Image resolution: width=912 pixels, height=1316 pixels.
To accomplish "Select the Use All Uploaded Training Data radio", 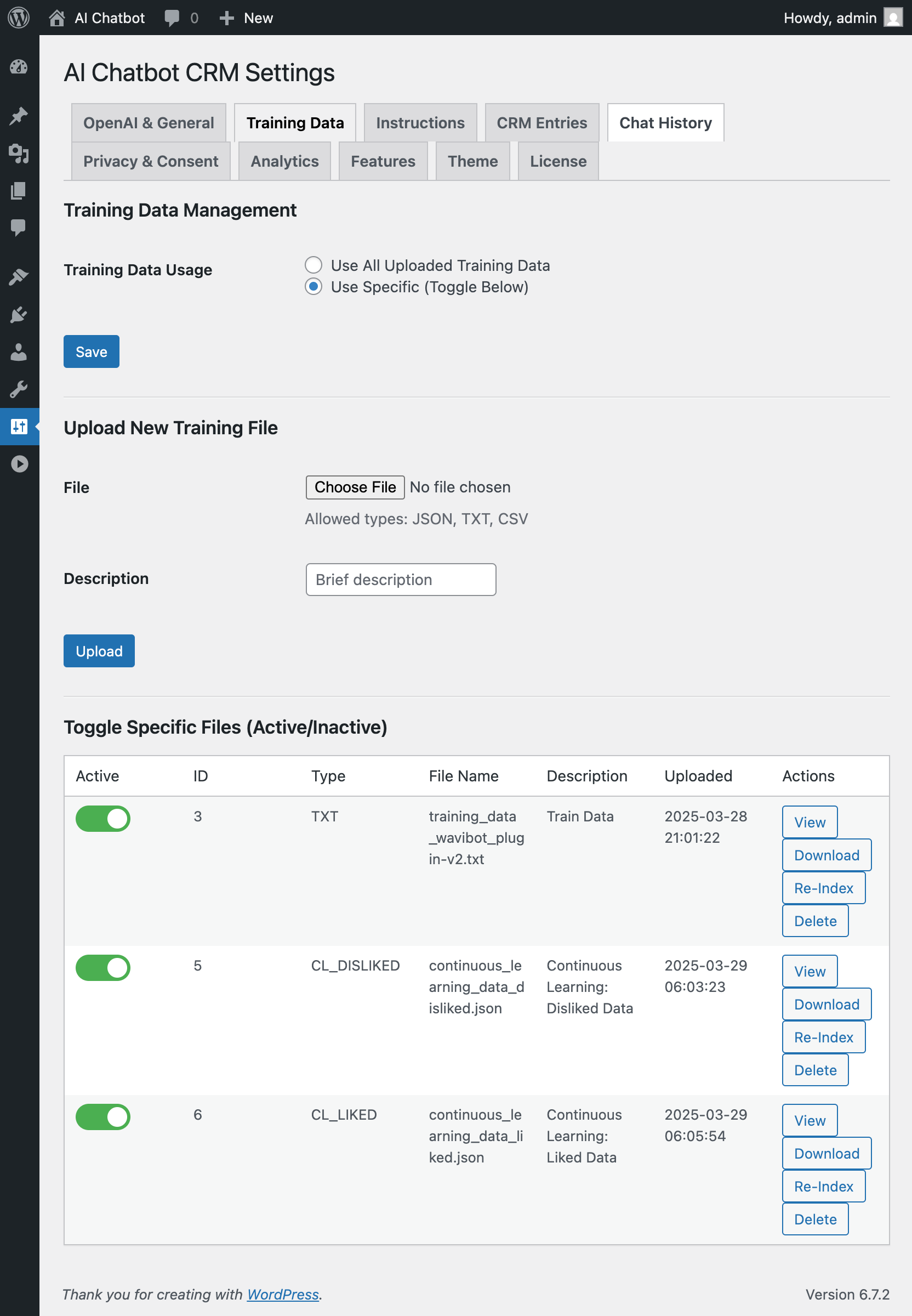I will (x=313, y=265).
